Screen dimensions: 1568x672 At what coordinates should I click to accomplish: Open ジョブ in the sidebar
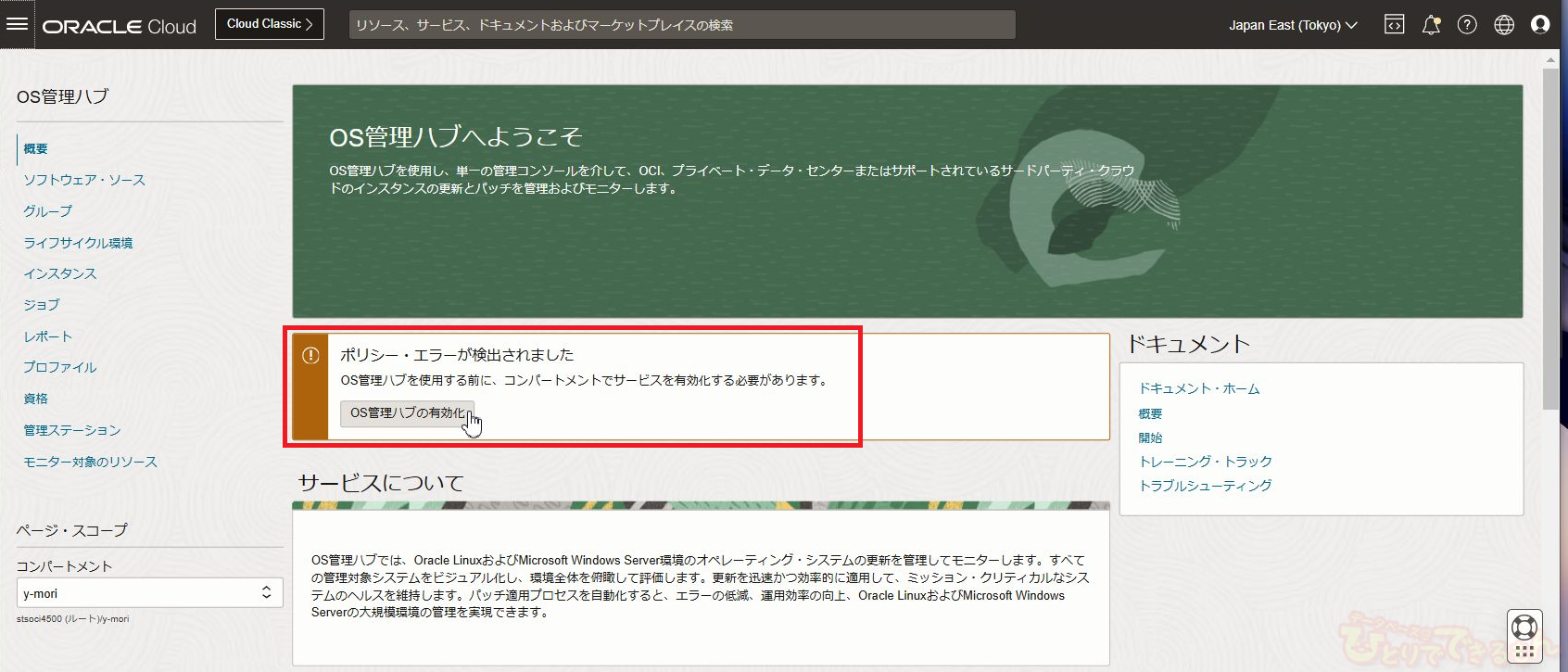[x=42, y=305]
